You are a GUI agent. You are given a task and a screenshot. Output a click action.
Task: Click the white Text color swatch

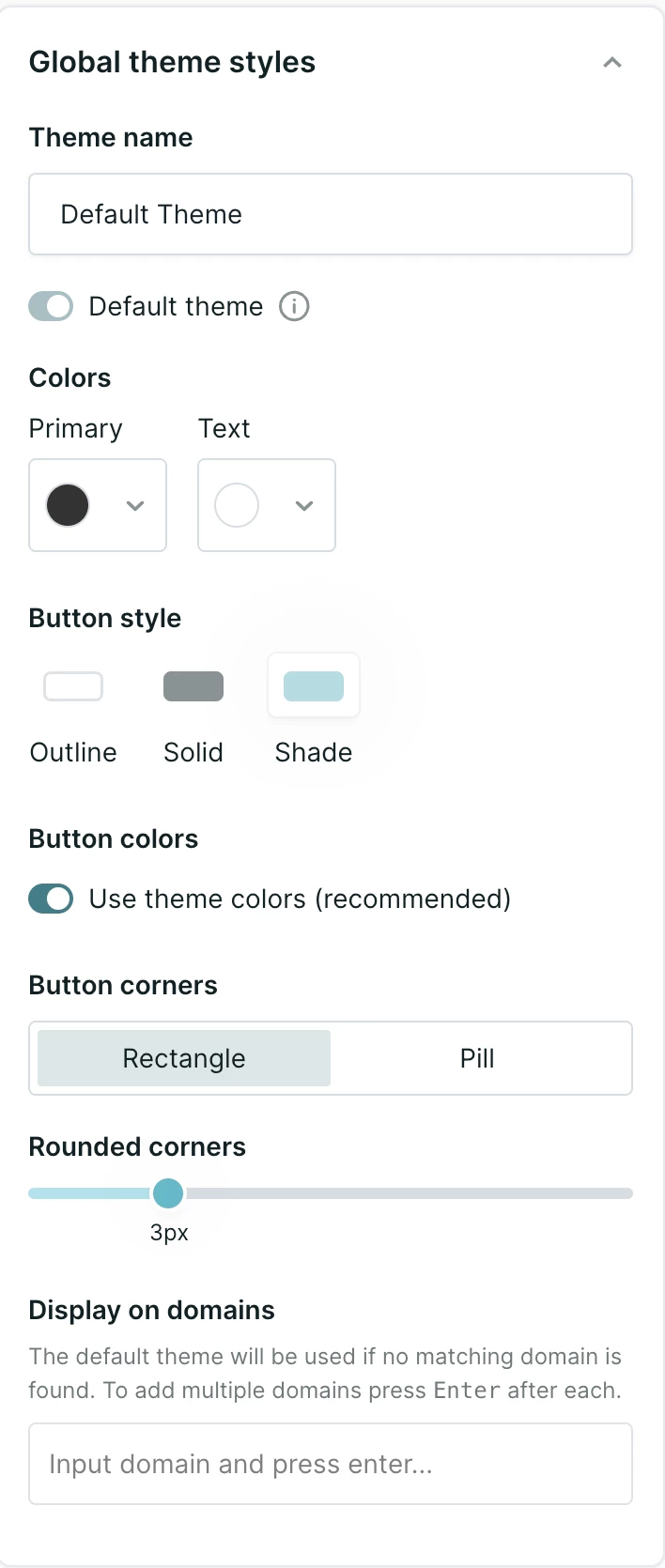pos(237,505)
